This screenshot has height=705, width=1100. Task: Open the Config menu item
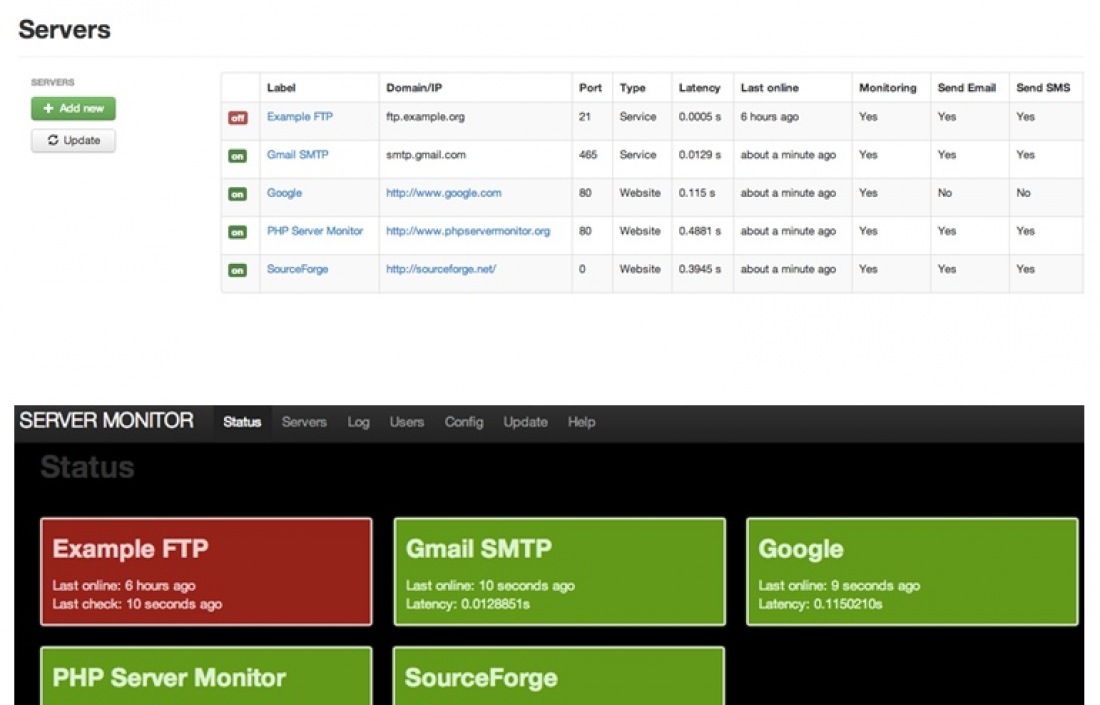click(464, 422)
